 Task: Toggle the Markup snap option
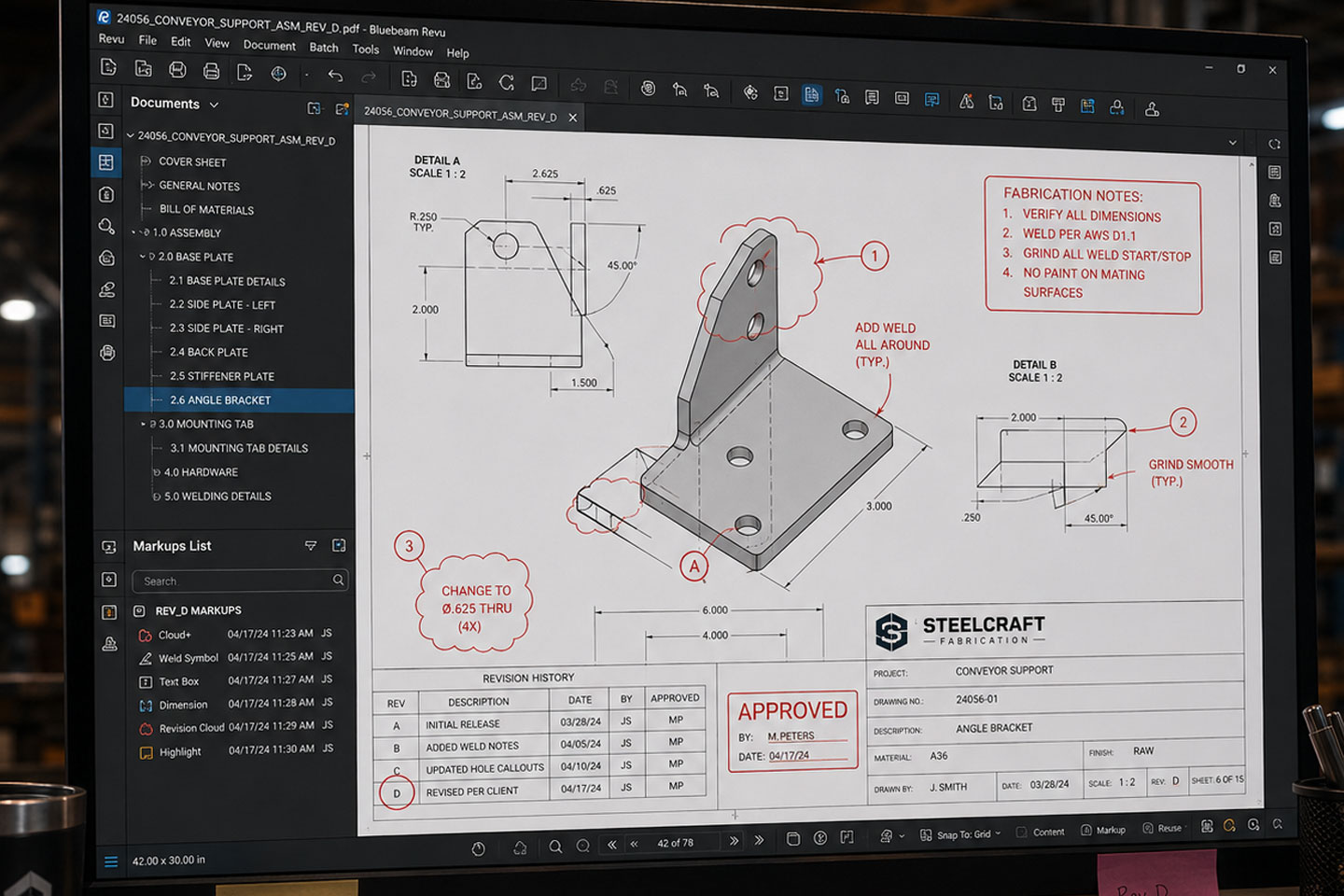coord(1102,830)
